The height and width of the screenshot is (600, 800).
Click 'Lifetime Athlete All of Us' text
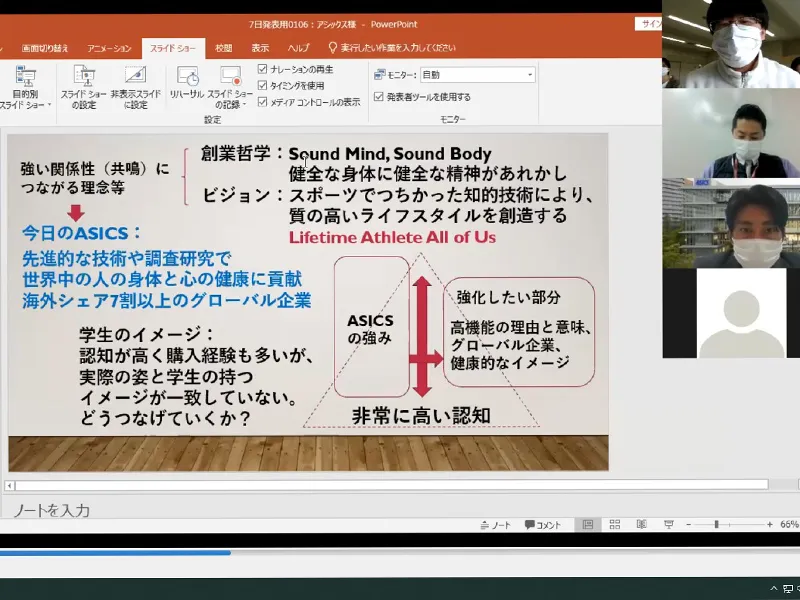(x=392, y=237)
